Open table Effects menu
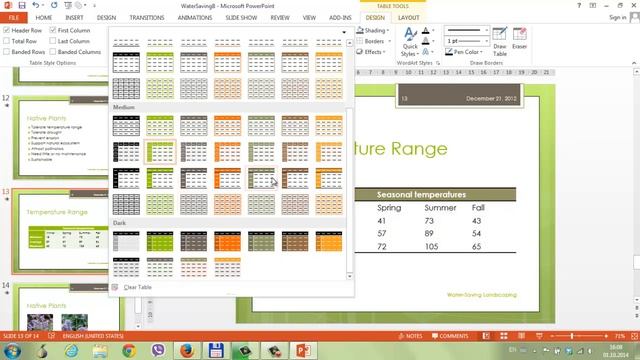 pyautogui.click(x=370, y=52)
